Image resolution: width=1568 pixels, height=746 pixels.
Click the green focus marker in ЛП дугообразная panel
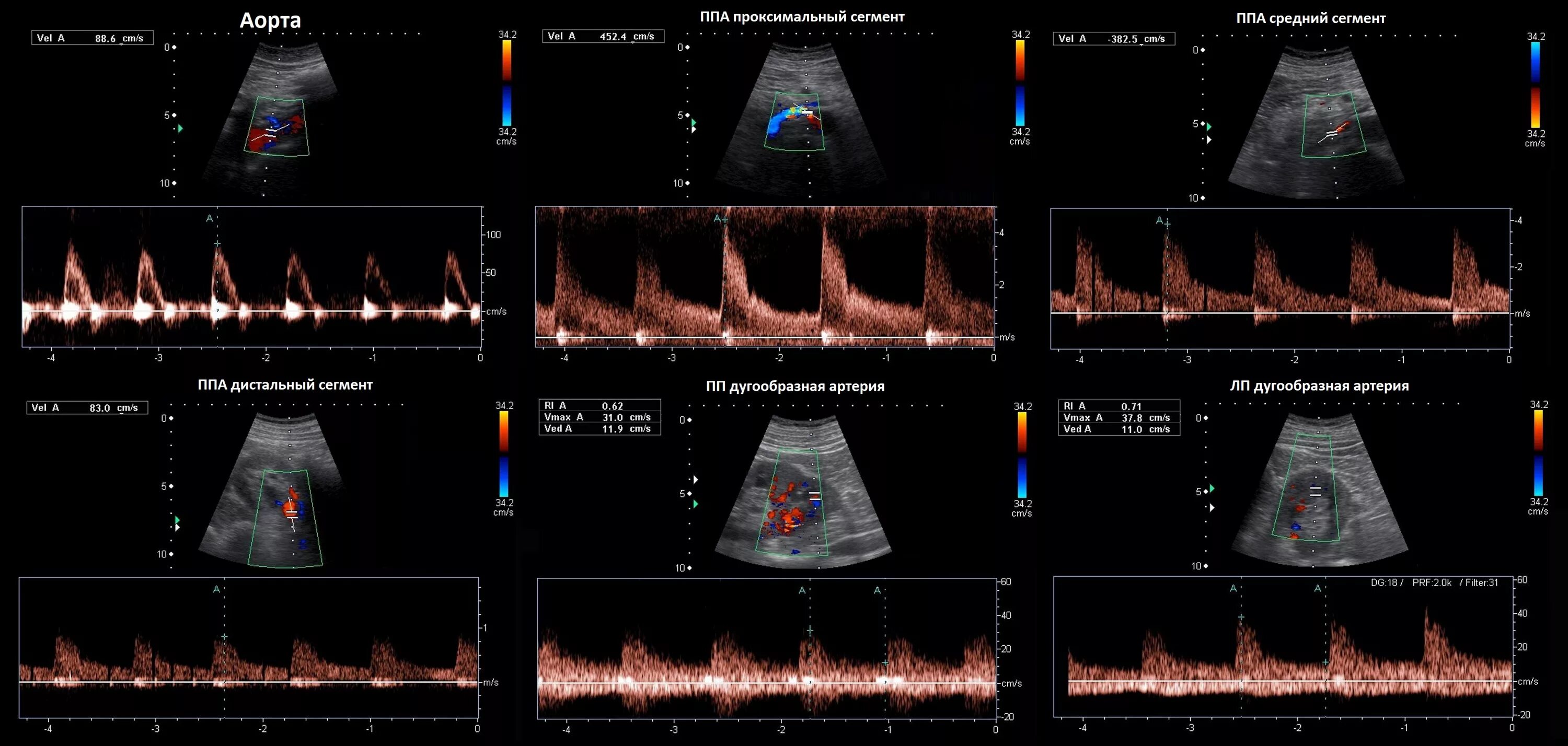click(1212, 488)
